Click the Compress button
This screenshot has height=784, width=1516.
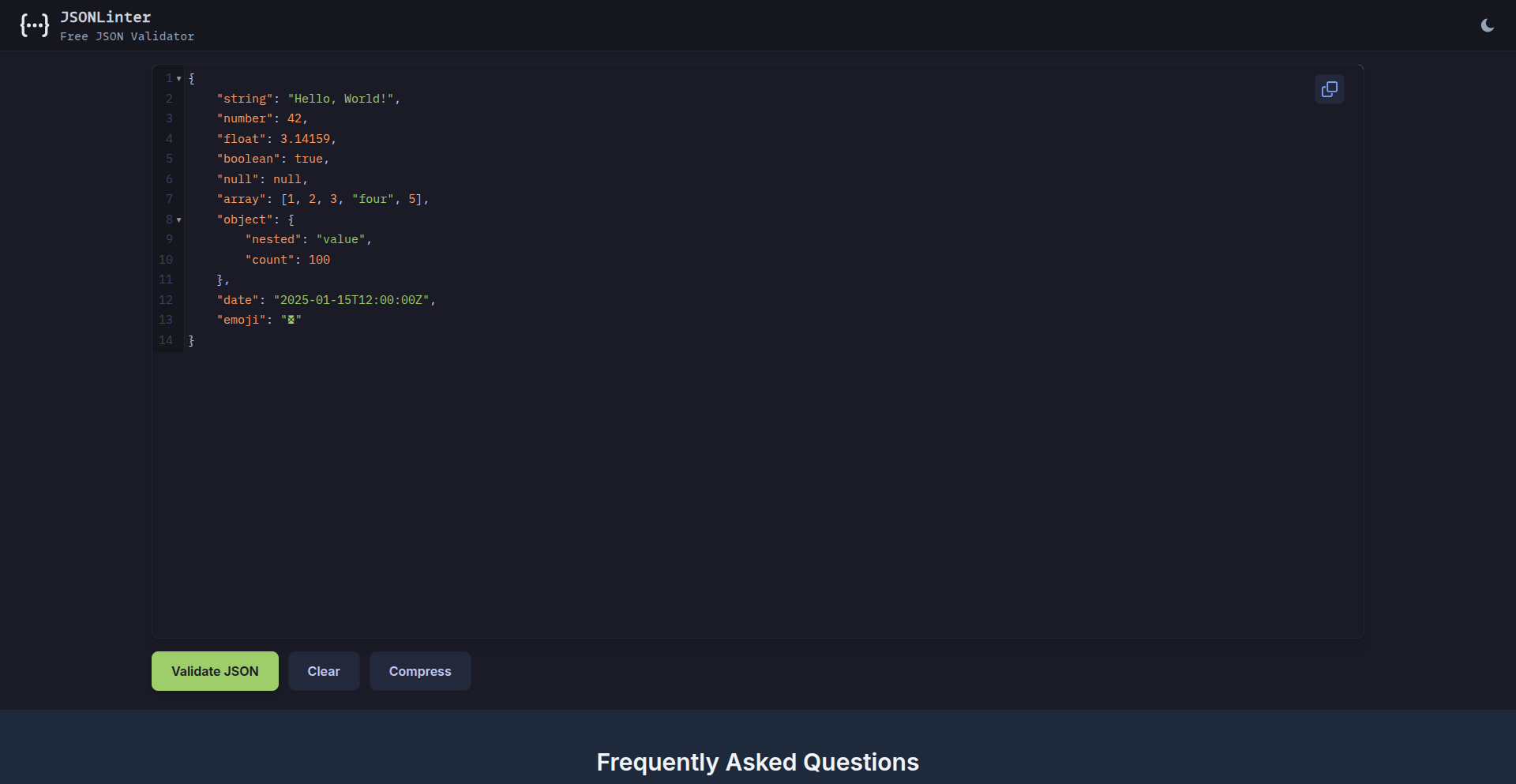tap(420, 671)
